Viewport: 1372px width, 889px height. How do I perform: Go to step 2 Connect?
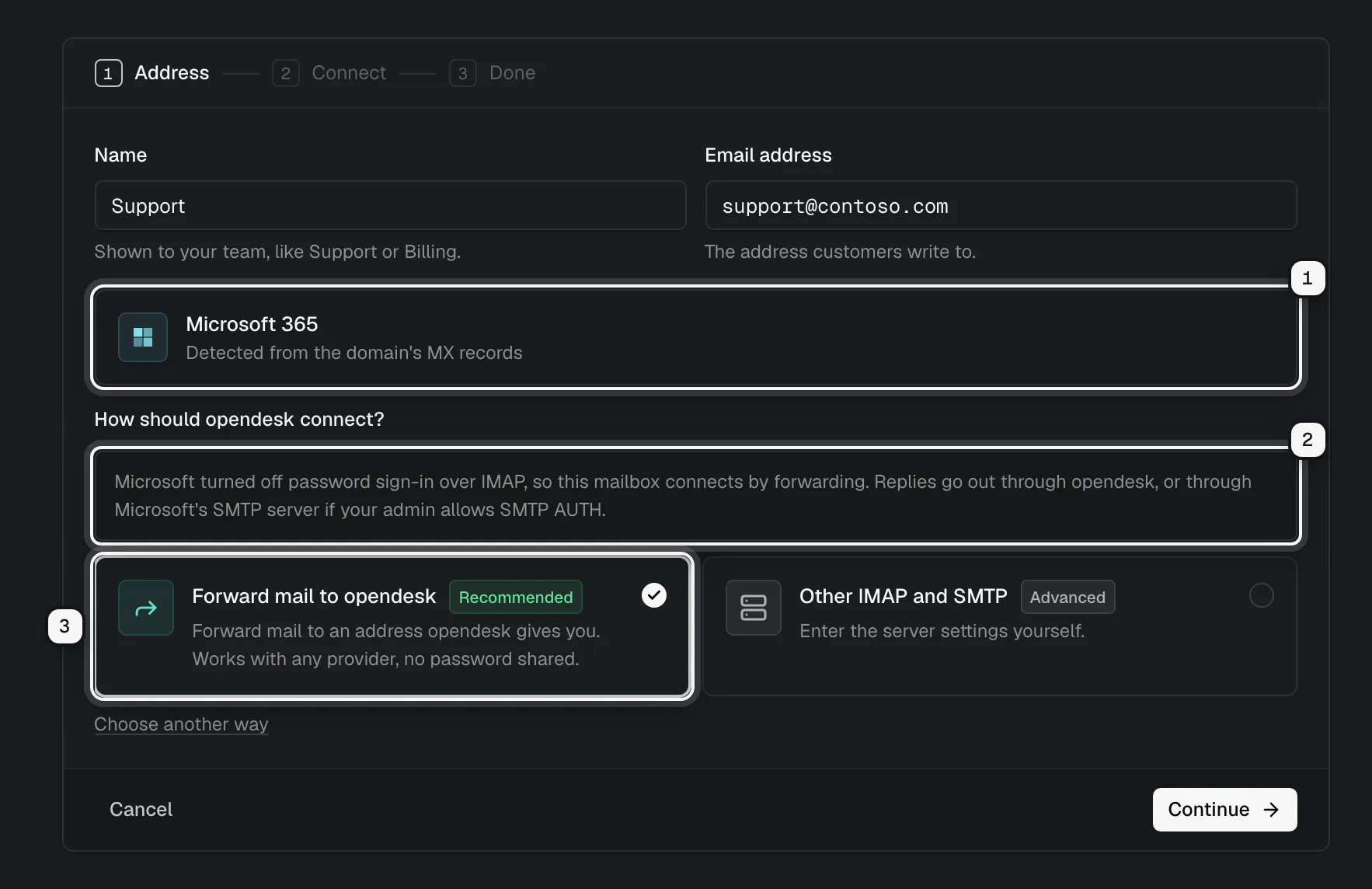coord(329,73)
